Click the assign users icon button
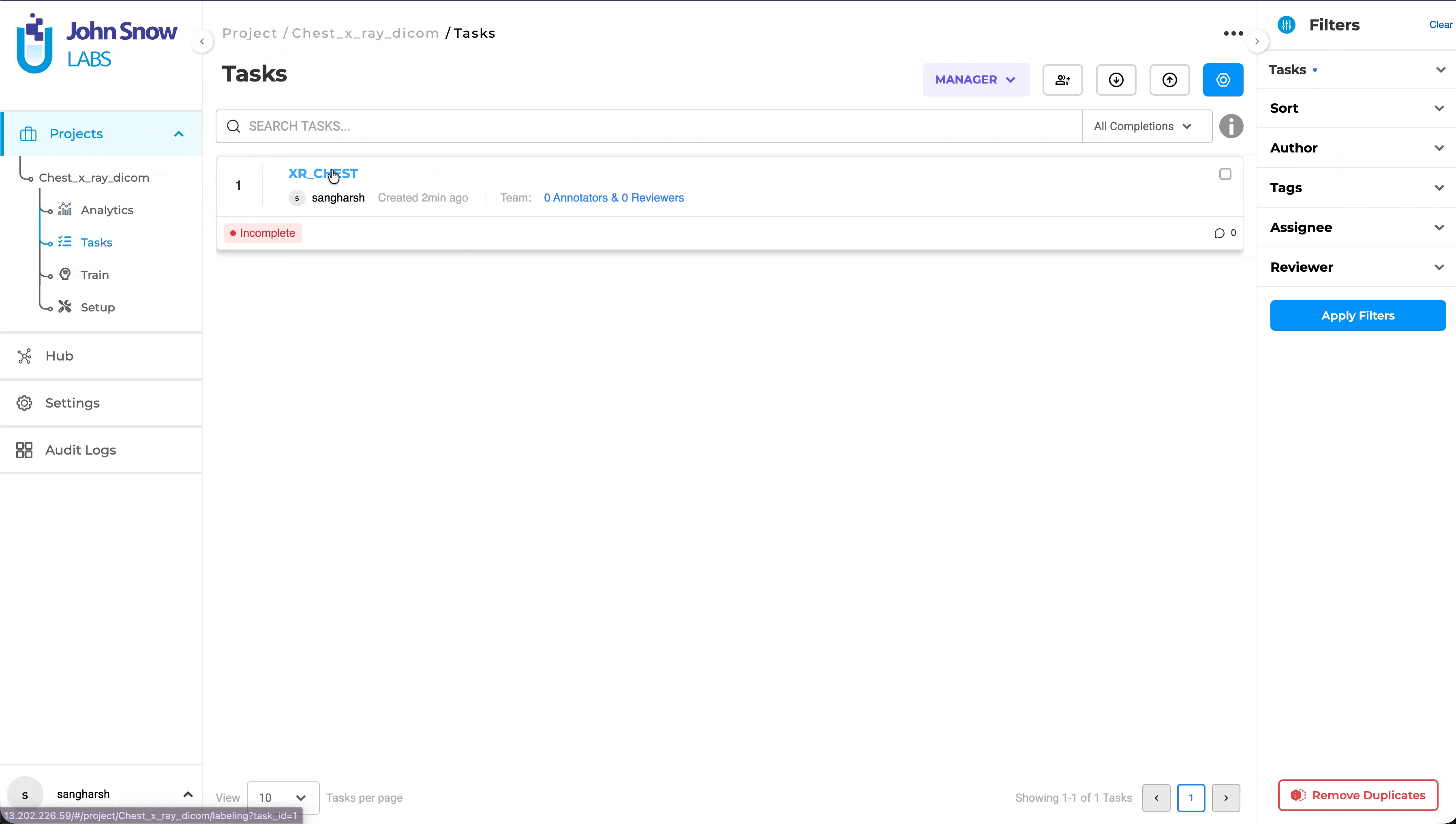The width and height of the screenshot is (1456, 824). click(1062, 80)
